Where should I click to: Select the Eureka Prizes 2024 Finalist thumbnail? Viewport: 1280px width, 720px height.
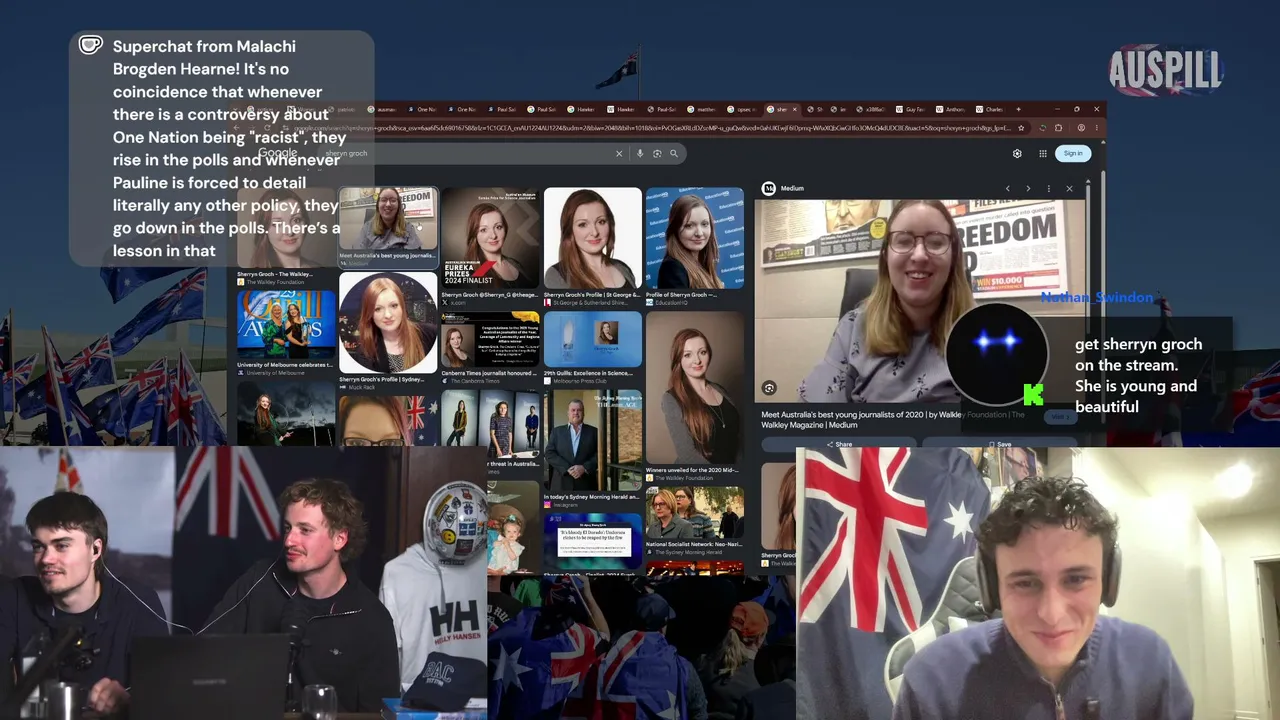click(490, 238)
